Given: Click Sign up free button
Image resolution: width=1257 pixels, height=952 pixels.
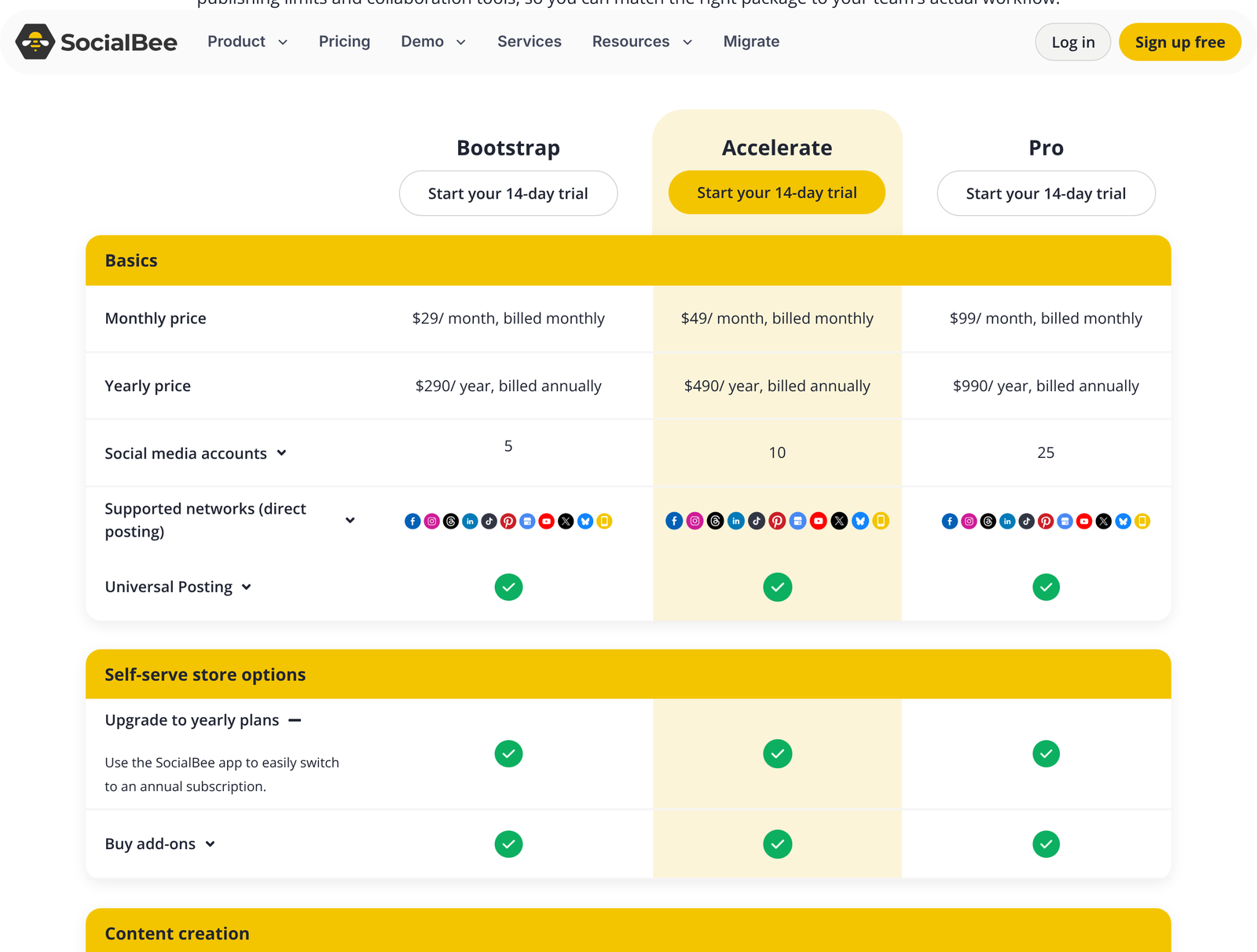Looking at the screenshot, I should point(1180,42).
